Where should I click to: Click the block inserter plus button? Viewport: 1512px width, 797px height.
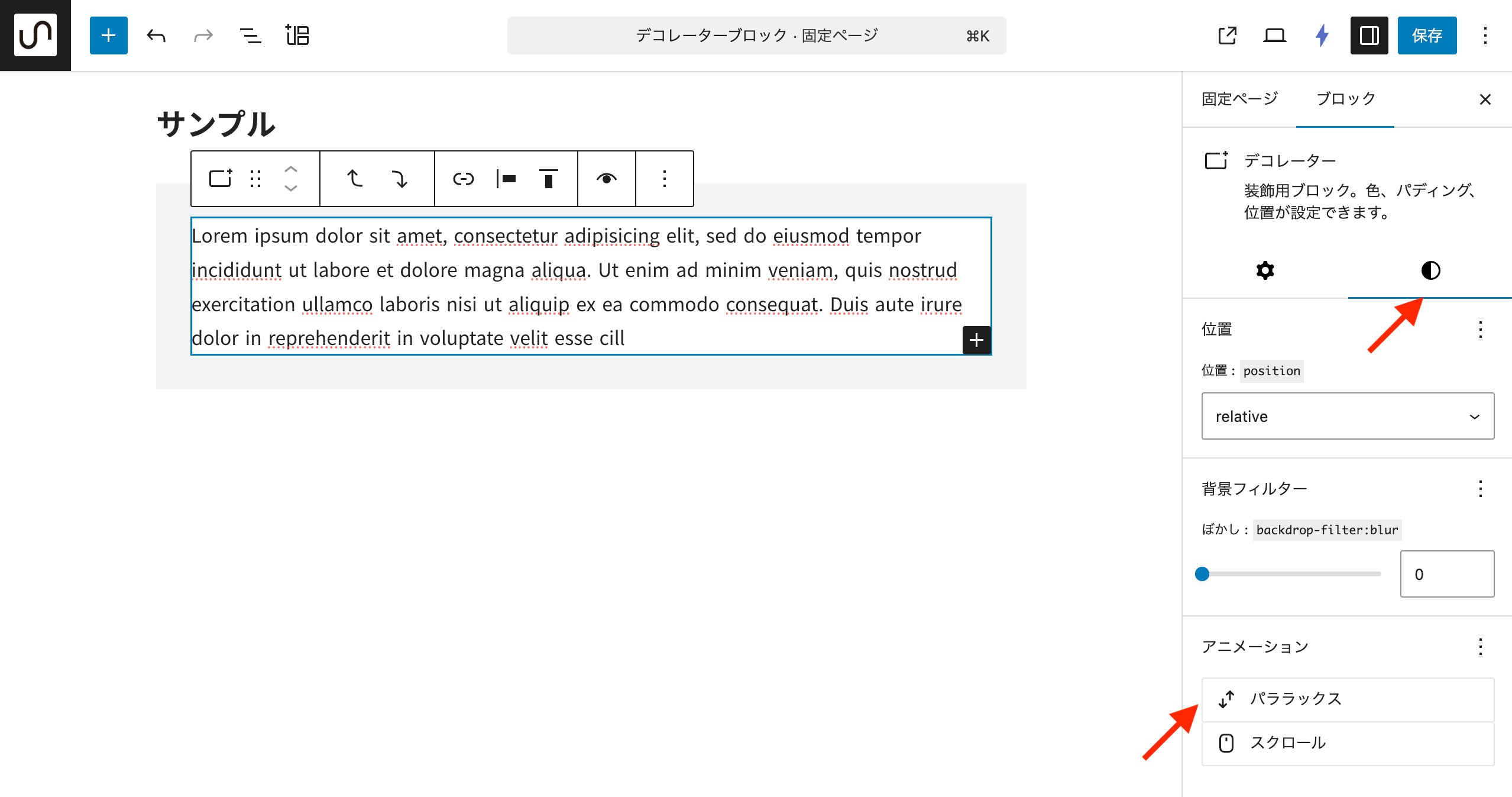(x=108, y=36)
